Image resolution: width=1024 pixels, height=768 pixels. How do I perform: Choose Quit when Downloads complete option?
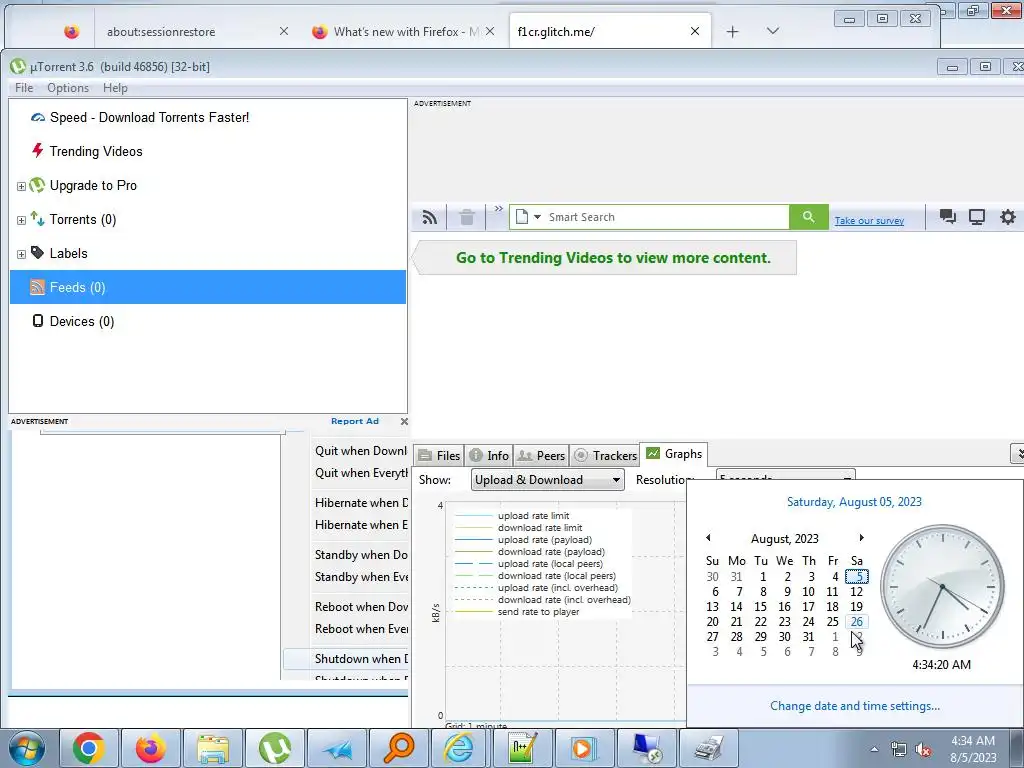[360, 451]
